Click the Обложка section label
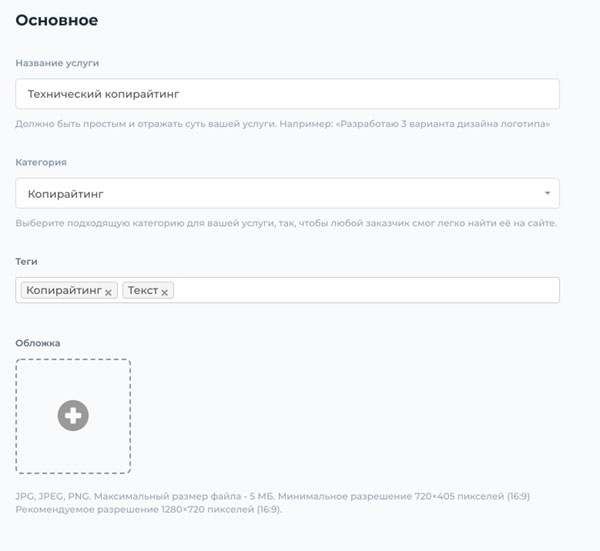Image resolution: width=600 pixels, height=551 pixels. coord(38,343)
